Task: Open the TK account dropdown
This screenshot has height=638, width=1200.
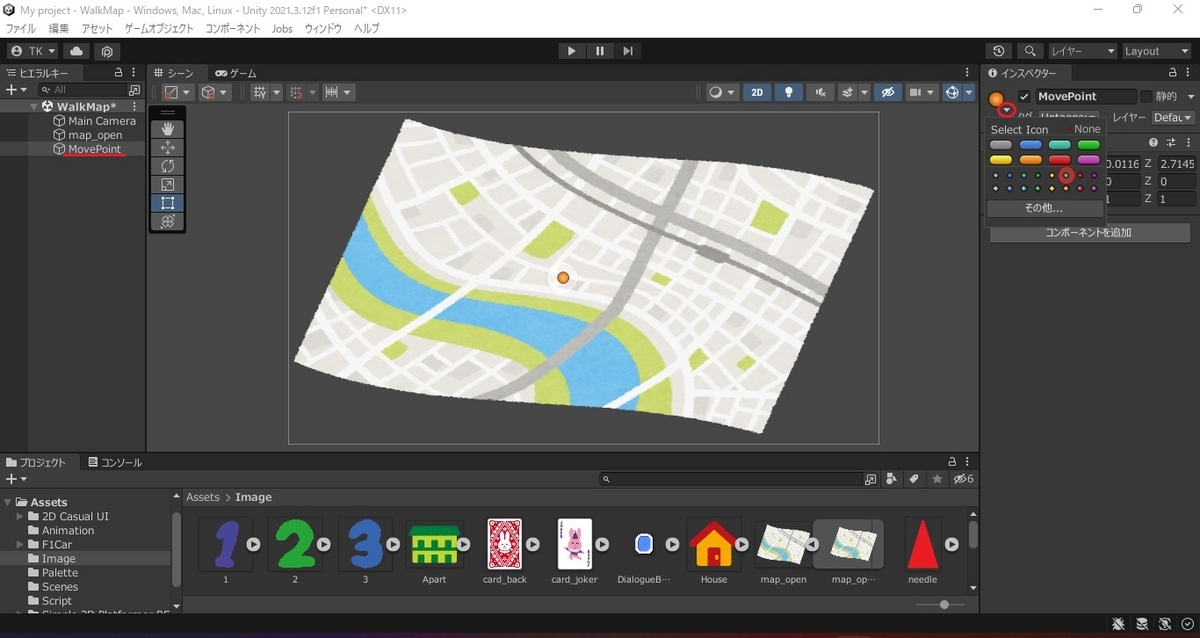Action: (33, 51)
